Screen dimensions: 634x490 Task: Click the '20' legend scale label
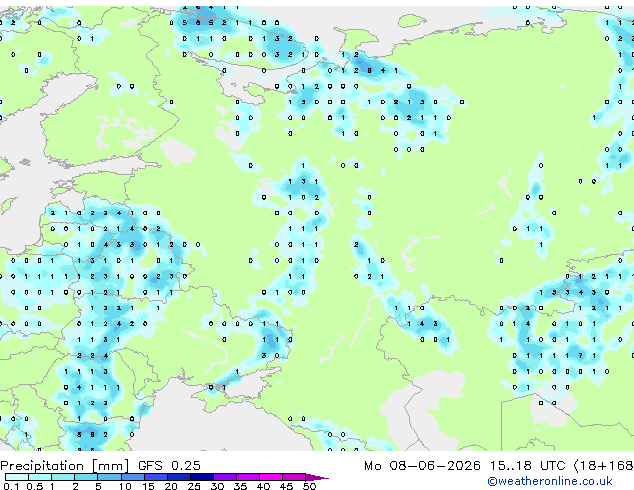pyautogui.click(x=171, y=486)
